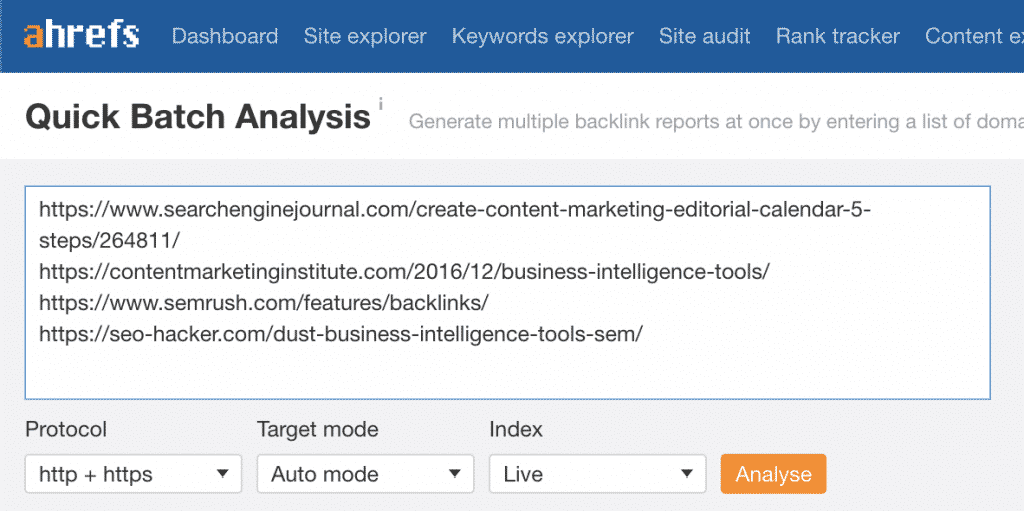
Task: Place cursor on the contentmarketinginstitute.com URL line
Action: pos(404,271)
